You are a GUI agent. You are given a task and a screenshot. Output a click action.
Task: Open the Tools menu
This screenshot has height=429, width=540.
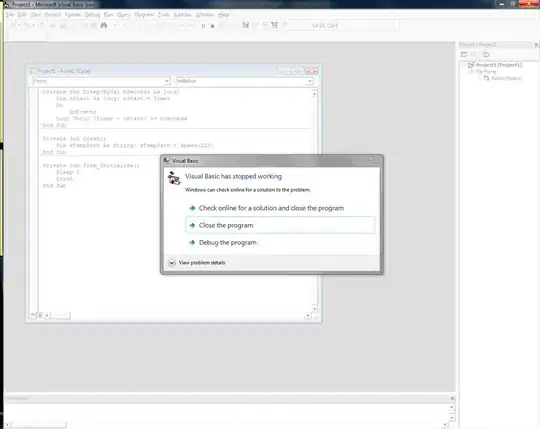click(x=164, y=14)
